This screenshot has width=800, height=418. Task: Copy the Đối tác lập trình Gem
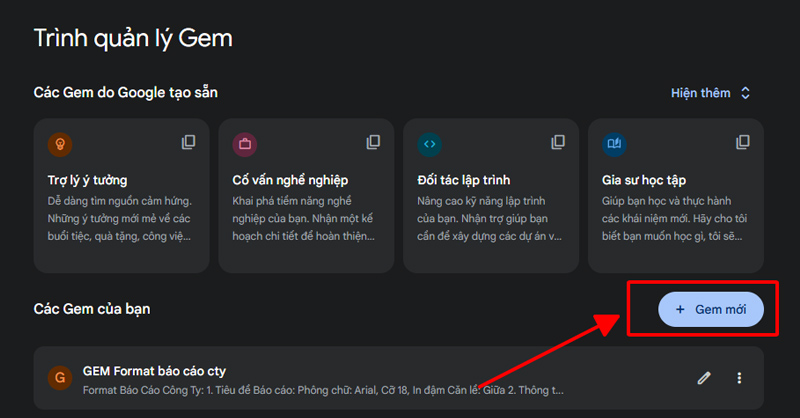[x=558, y=142]
